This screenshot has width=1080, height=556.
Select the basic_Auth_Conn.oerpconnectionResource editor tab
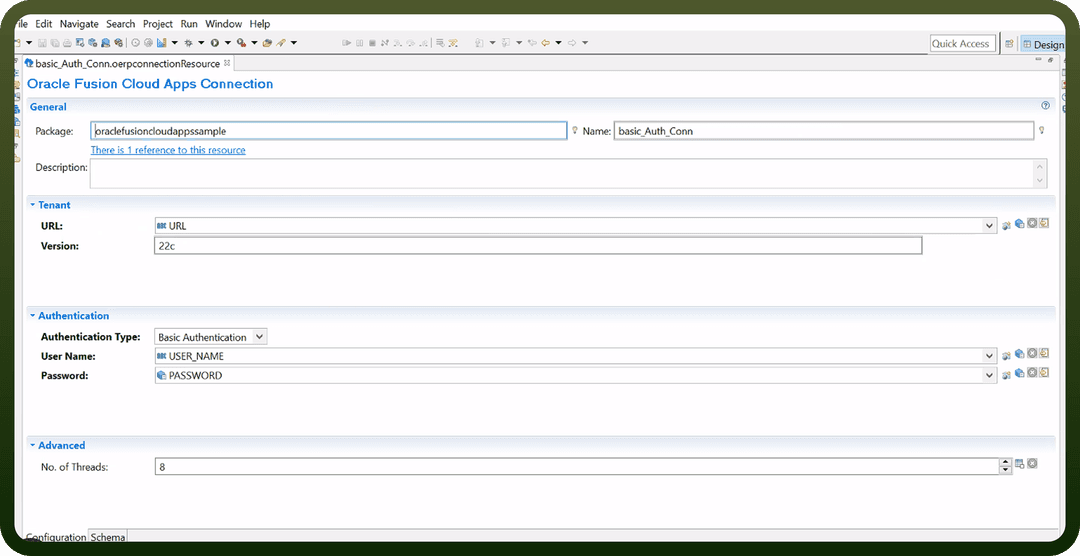pyautogui.click(x=127, y=63)
